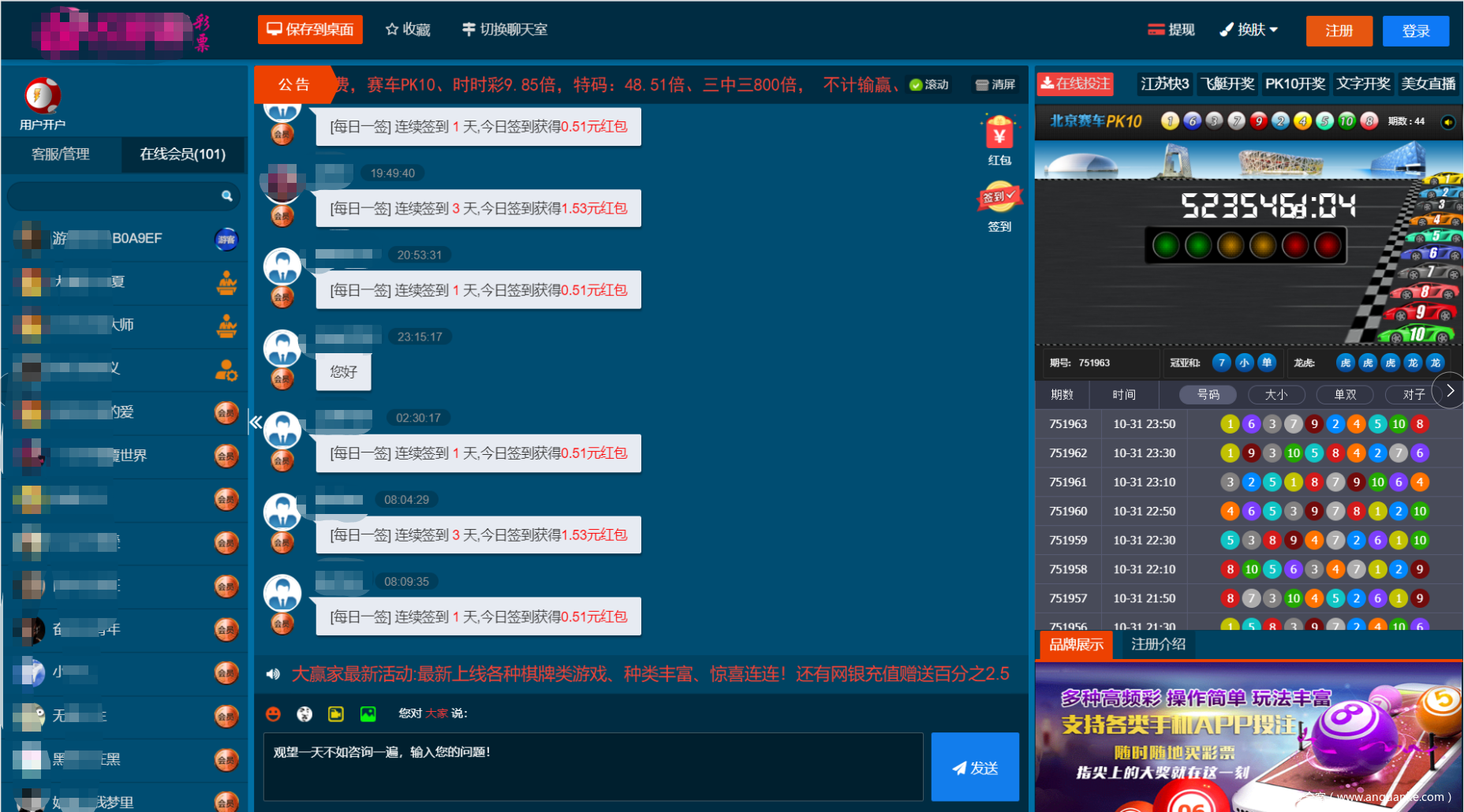The height and width of the screenshot is (812, 1464).
Task: Click the 游客 badge beside user B0A9EF
Action: click(x=226, y=239)
